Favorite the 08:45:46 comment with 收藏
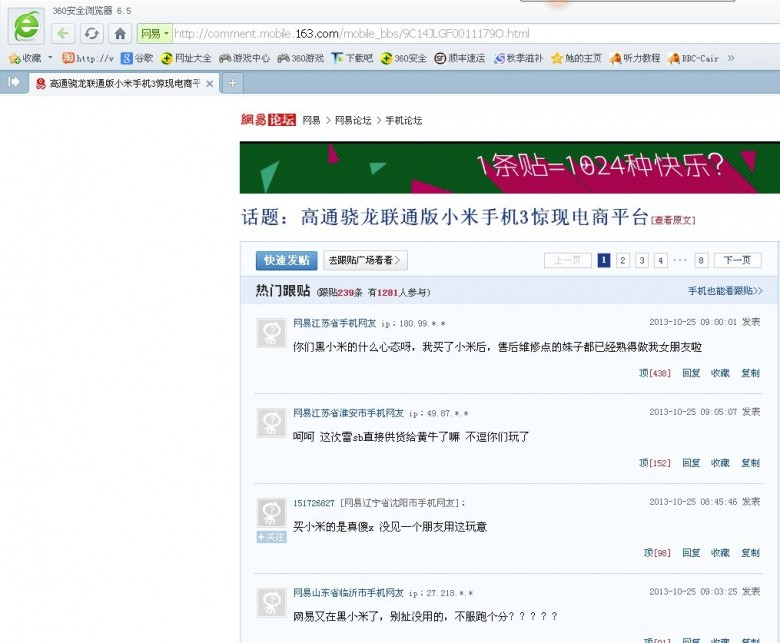Viewport: 780px width, 643px height. point(720,552)
